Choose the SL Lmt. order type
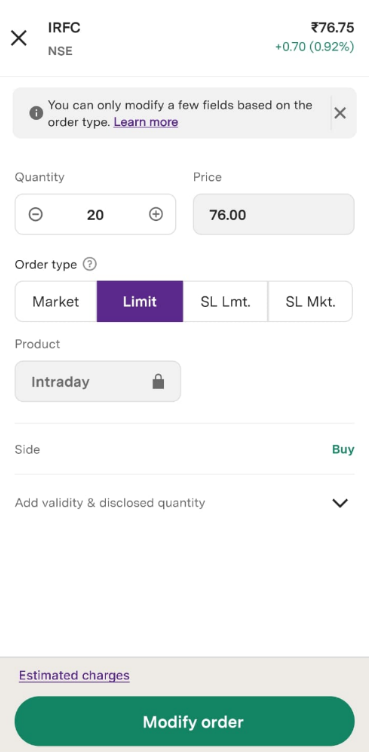The image size is (369, 752). pos(225,302)
